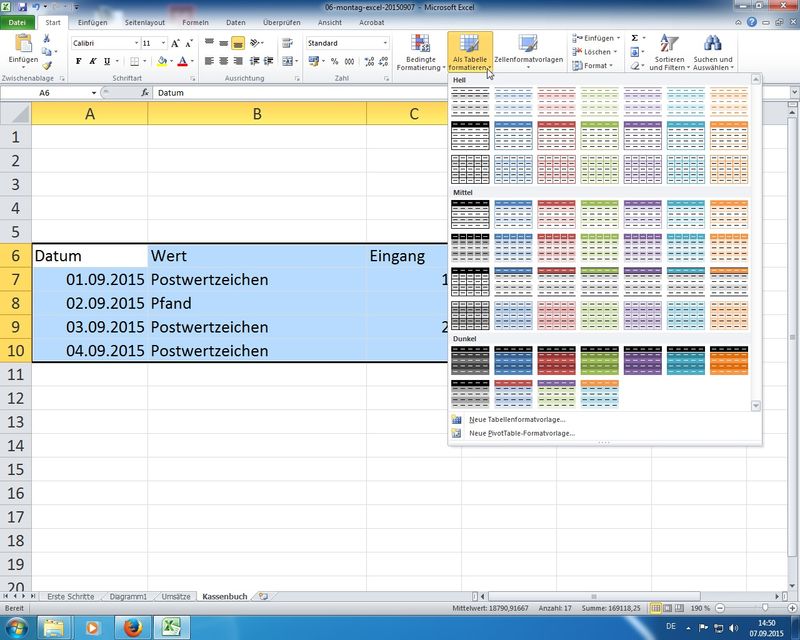
Task: Click the fill color bucket icon
Action: point(161,62)
